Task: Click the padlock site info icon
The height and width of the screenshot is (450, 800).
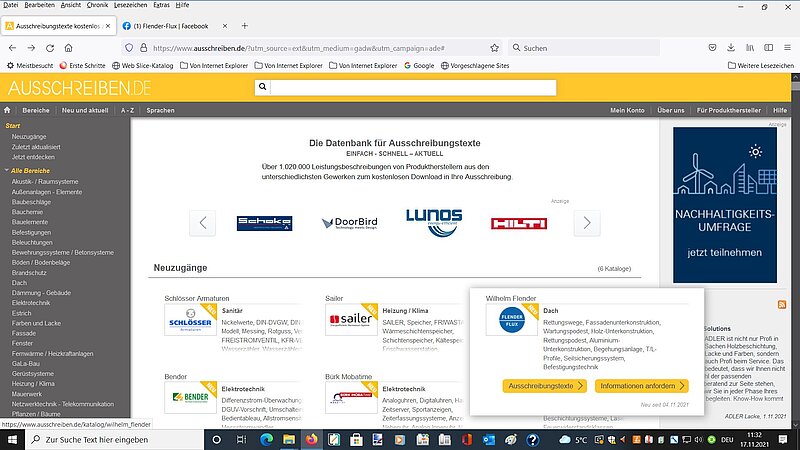Action: pos(143,48)
